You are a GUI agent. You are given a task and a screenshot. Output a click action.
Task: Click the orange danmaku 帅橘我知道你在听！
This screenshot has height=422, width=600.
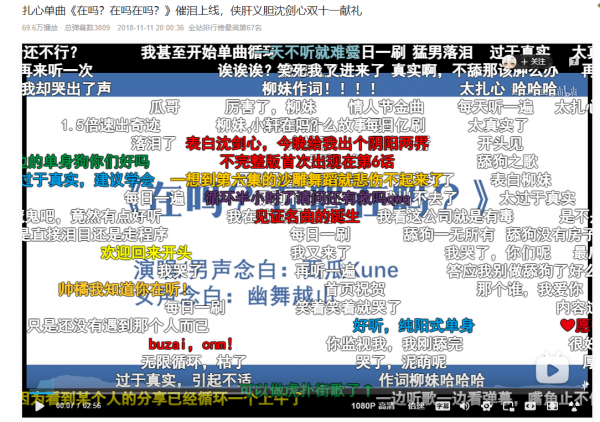pos(124,290)
